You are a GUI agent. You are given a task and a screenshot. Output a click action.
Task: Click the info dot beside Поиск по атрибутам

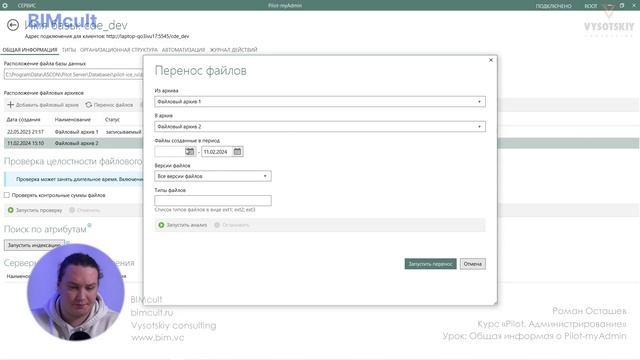[x=89, y=225]
